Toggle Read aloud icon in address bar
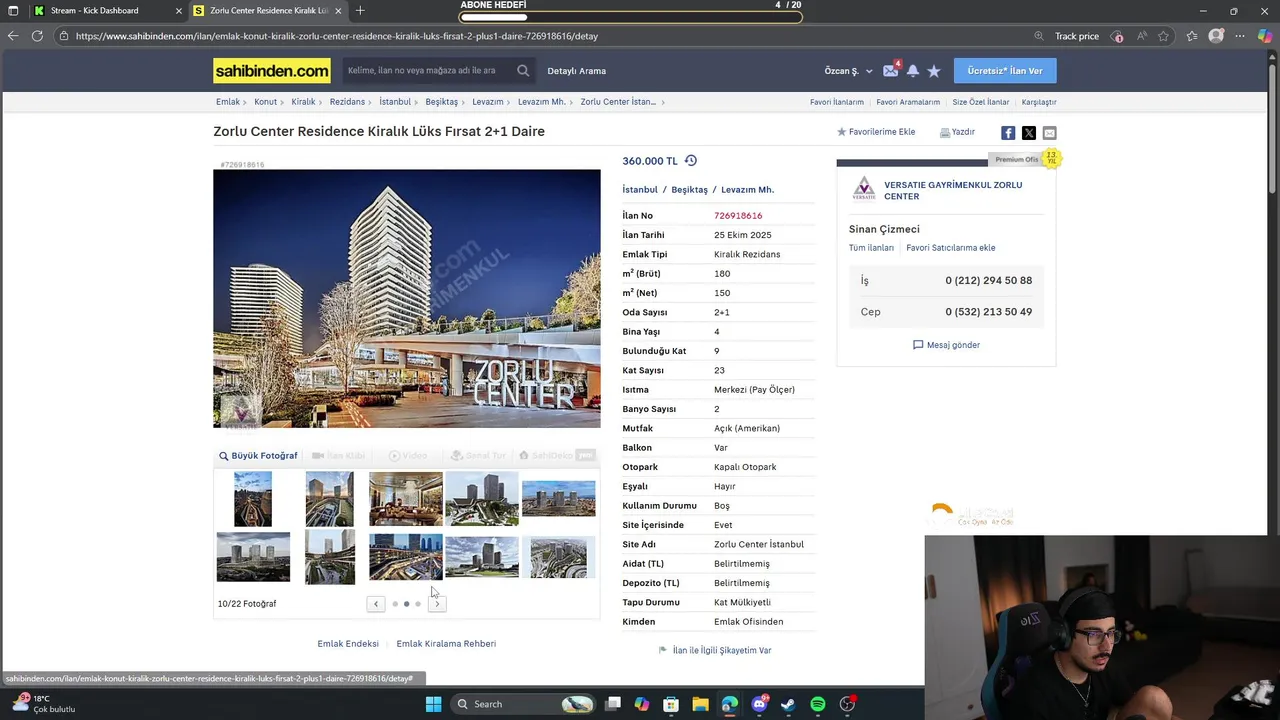1280x720 pixels. (x=1141, y=36)
